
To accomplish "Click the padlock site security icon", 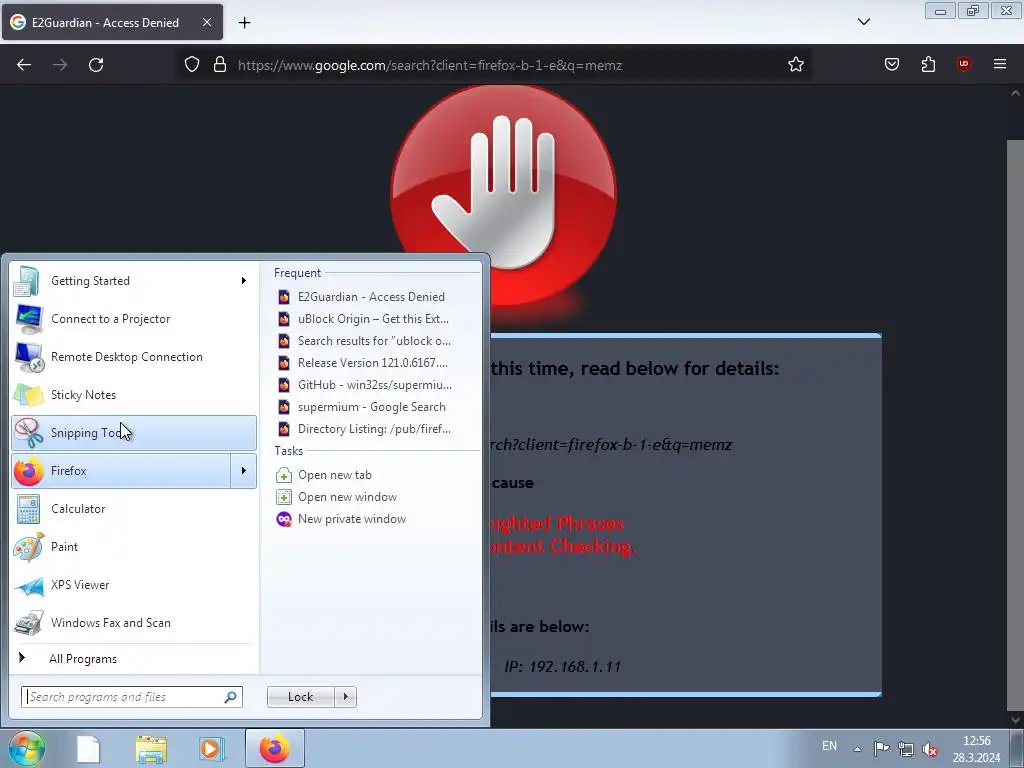I will point(220,65).
